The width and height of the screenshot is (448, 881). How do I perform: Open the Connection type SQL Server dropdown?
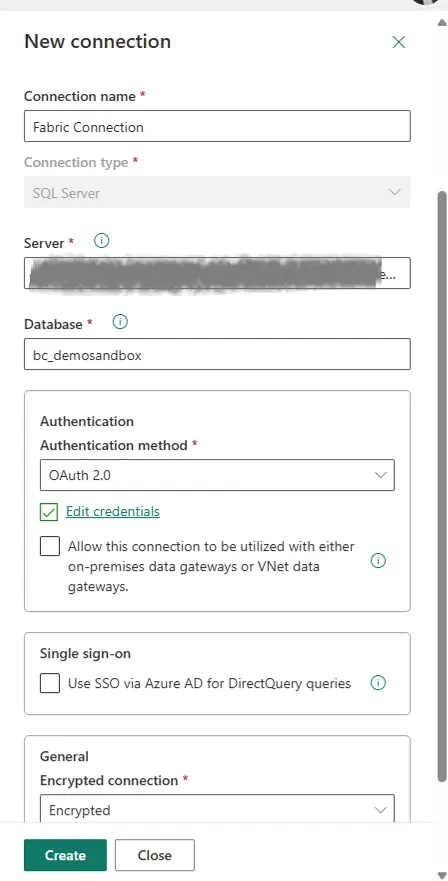217,193
